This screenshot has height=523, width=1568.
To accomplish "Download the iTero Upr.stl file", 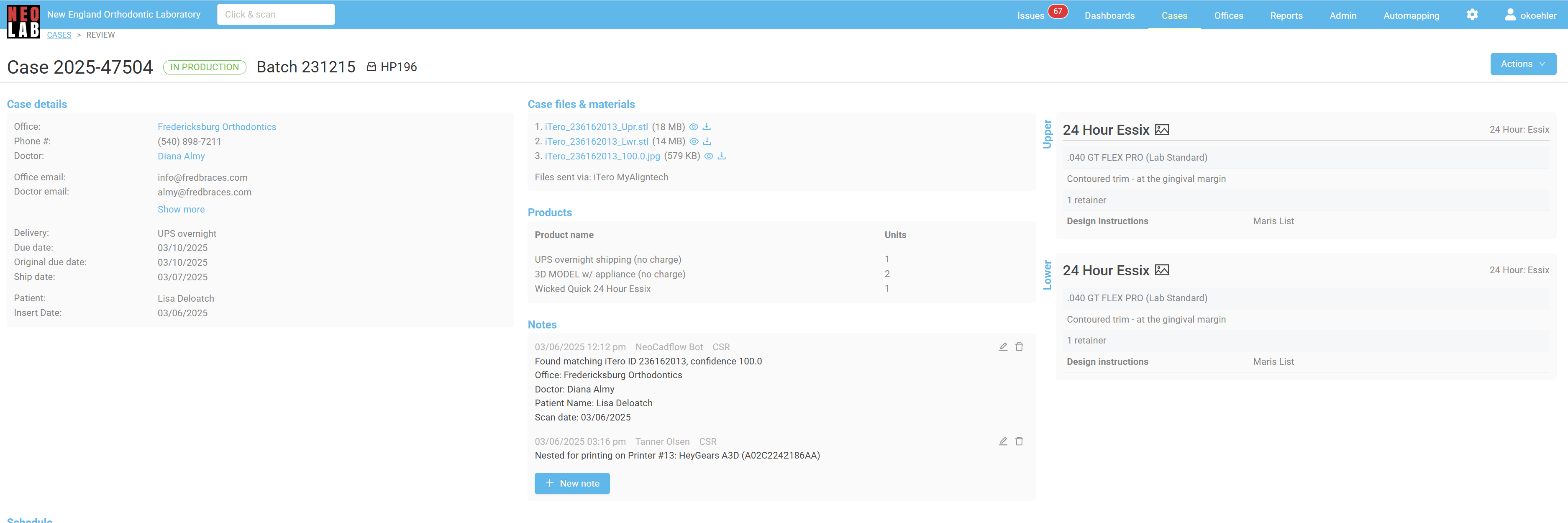I will [x=707, y=127].
